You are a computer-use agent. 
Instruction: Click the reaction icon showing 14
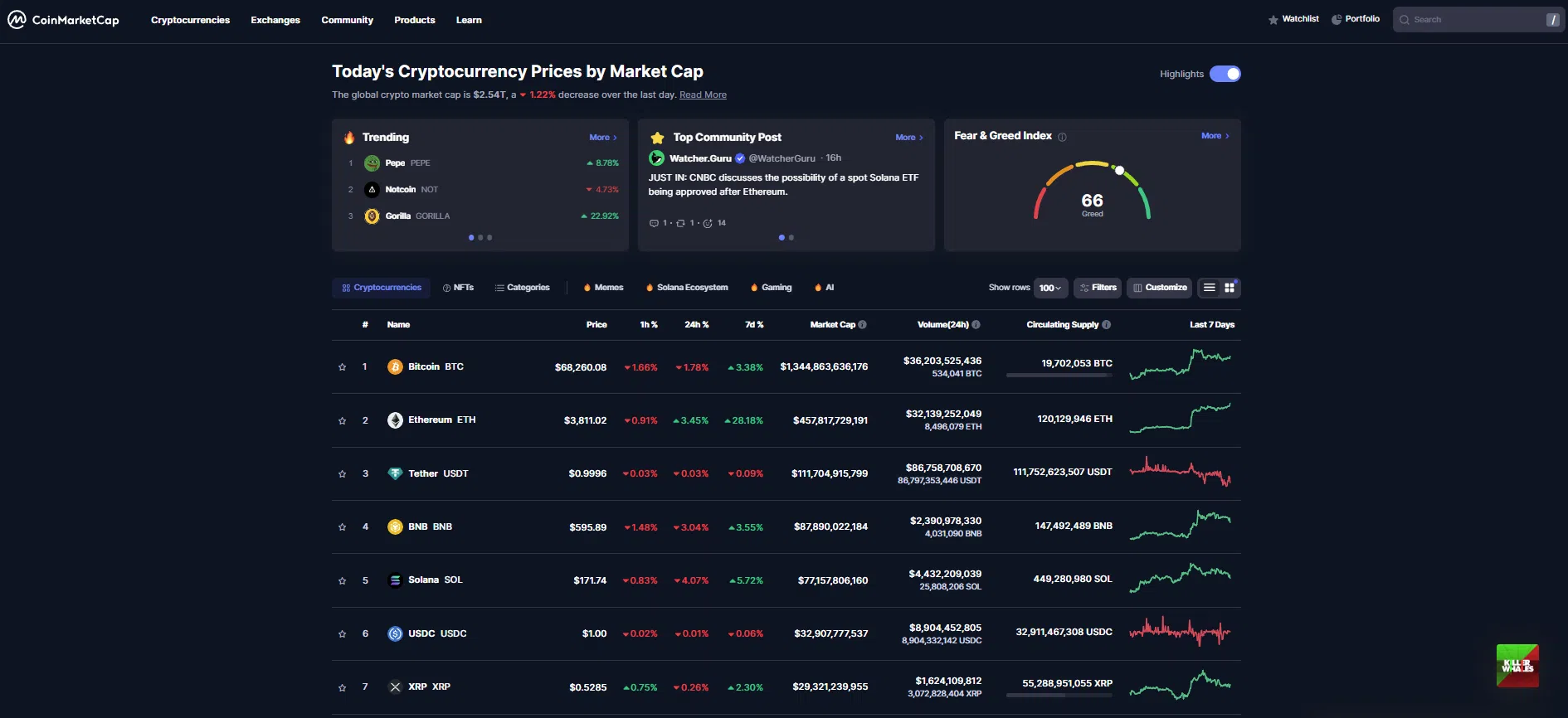tap(708, 223)
